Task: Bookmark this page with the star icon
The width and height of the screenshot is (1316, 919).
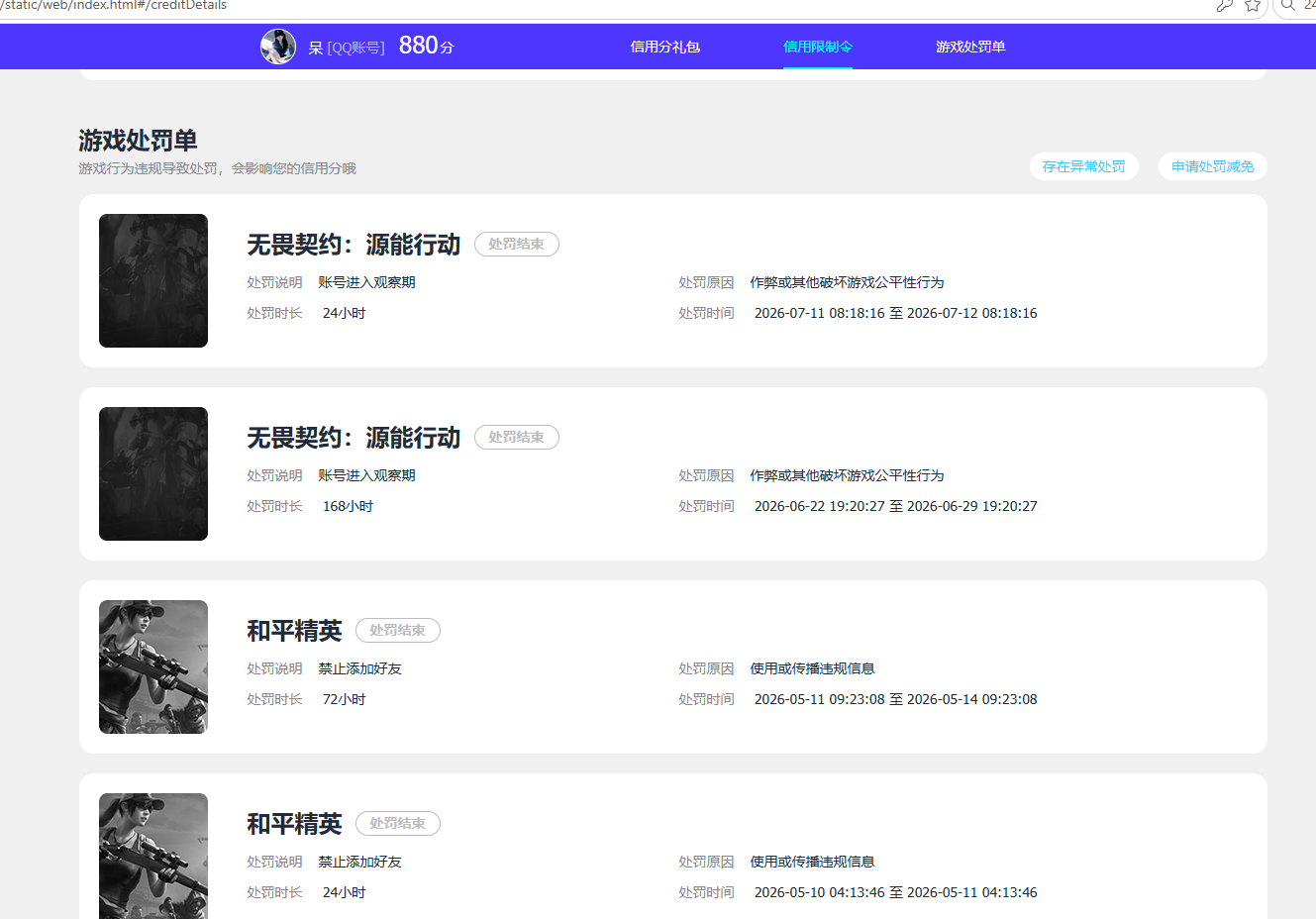Action: coord(1253,5)
